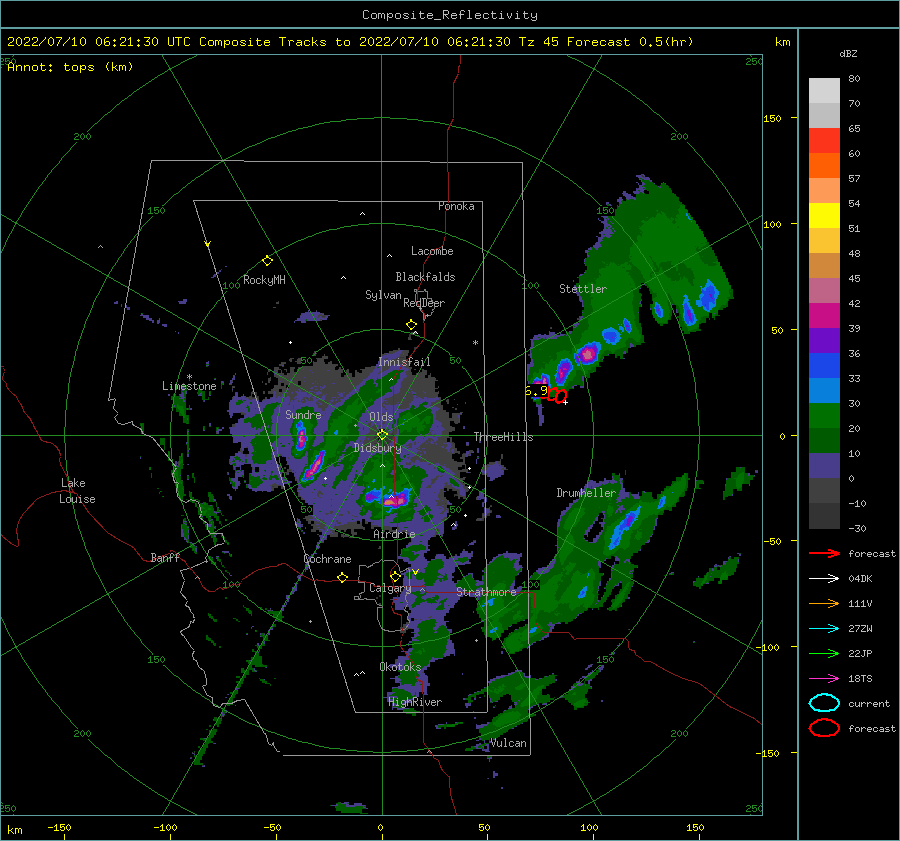Click the magenta 18TS arrow legend icon
The width and height of the screenshot is (900, 841).
pyautogui.click(x=824, y=679)
